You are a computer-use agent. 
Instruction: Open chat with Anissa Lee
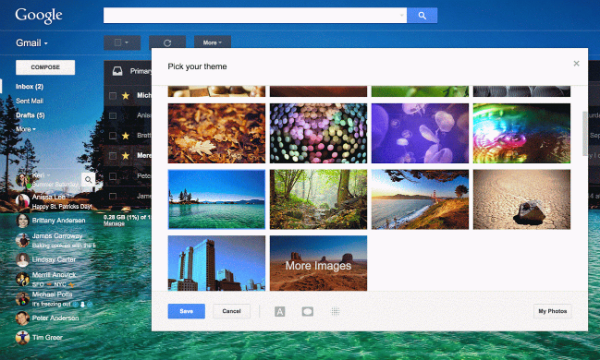coord(55,201)
